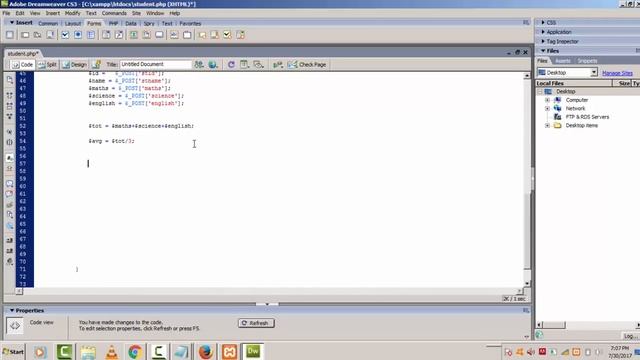Click the Refresh Design View icon
640x360 pixels.
pyautogui.click(x=231, y=64)
